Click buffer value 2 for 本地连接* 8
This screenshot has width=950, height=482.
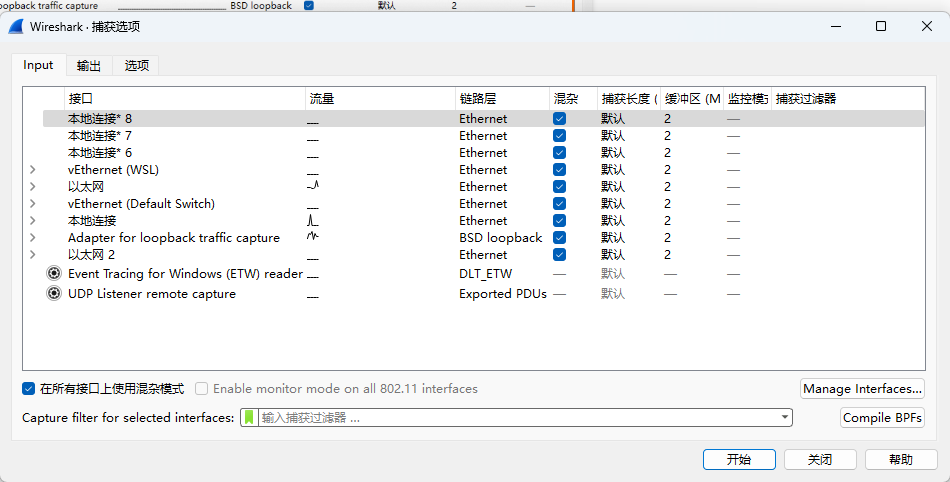pyautogui.click(x=668, y=119)
